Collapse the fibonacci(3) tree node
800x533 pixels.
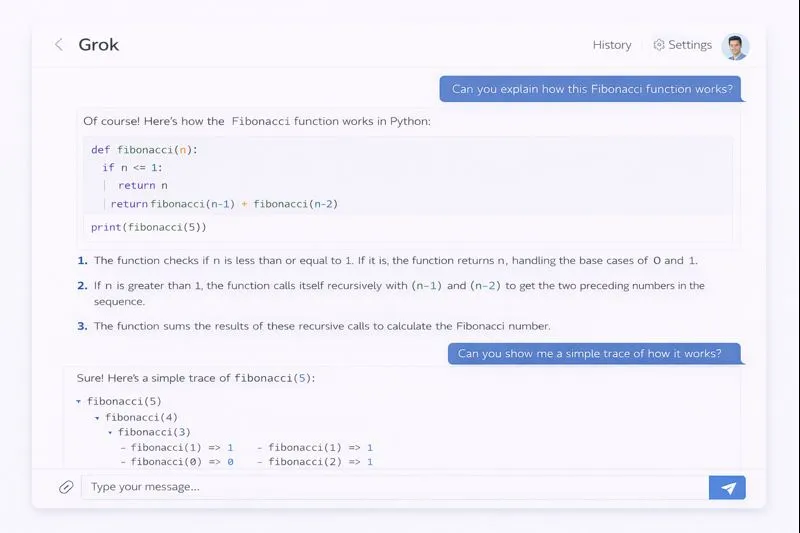tap(110, 433)
